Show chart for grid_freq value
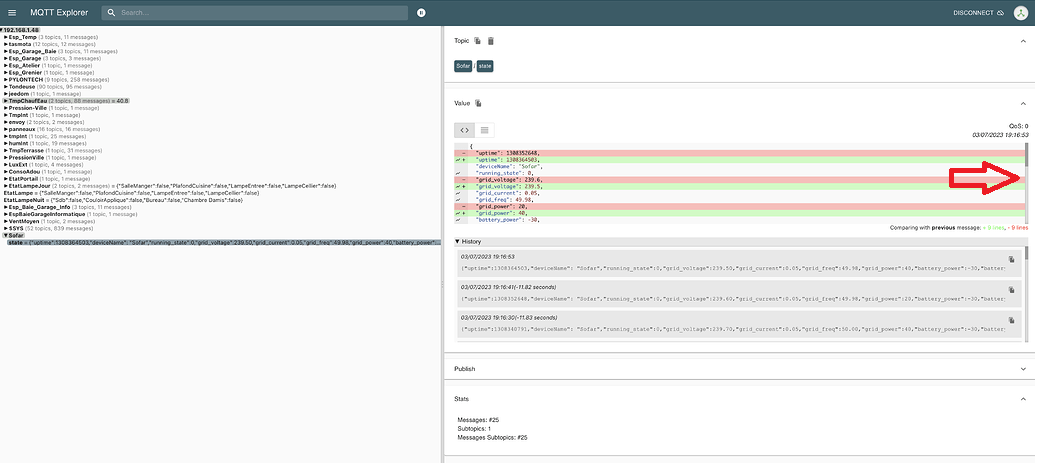 pos(459,199)
